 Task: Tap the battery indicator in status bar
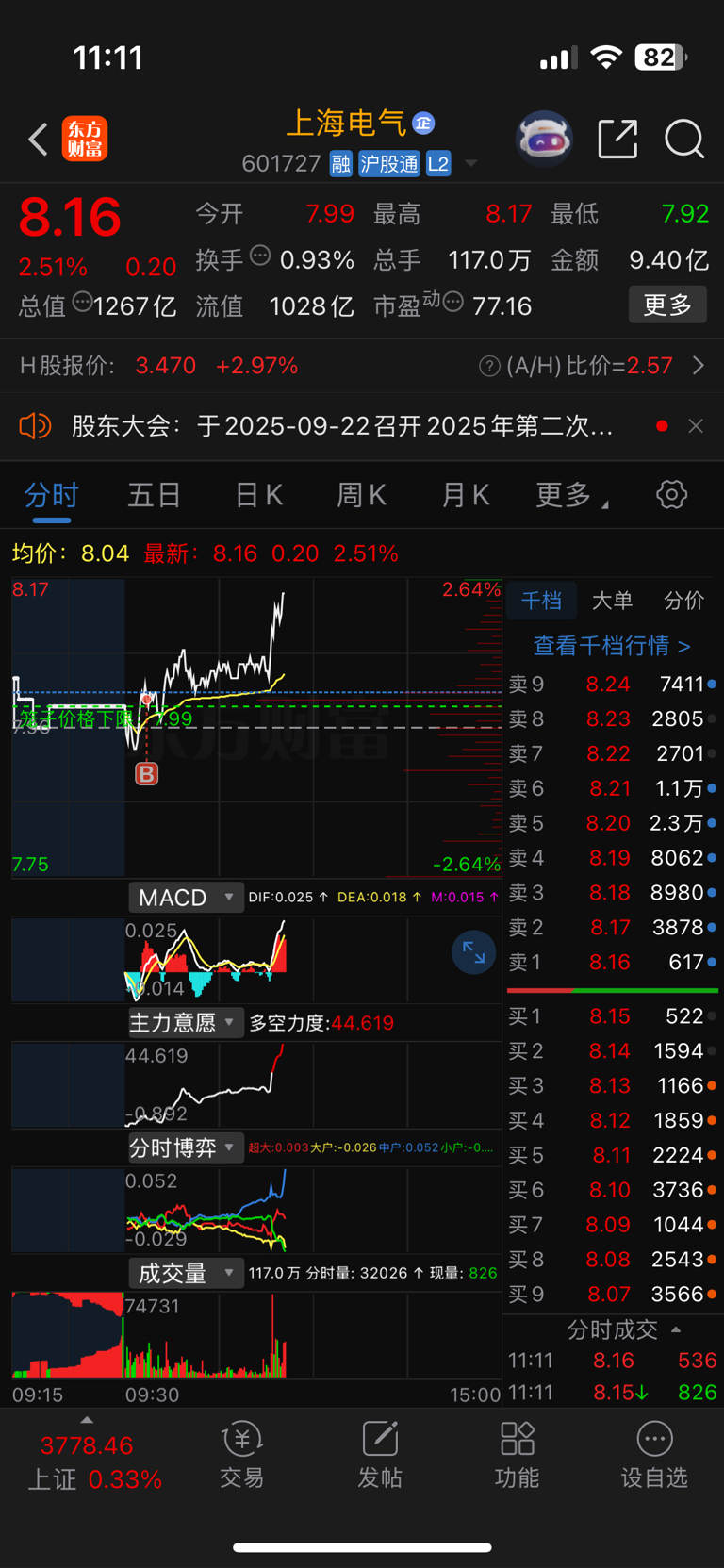coord(661,58)
